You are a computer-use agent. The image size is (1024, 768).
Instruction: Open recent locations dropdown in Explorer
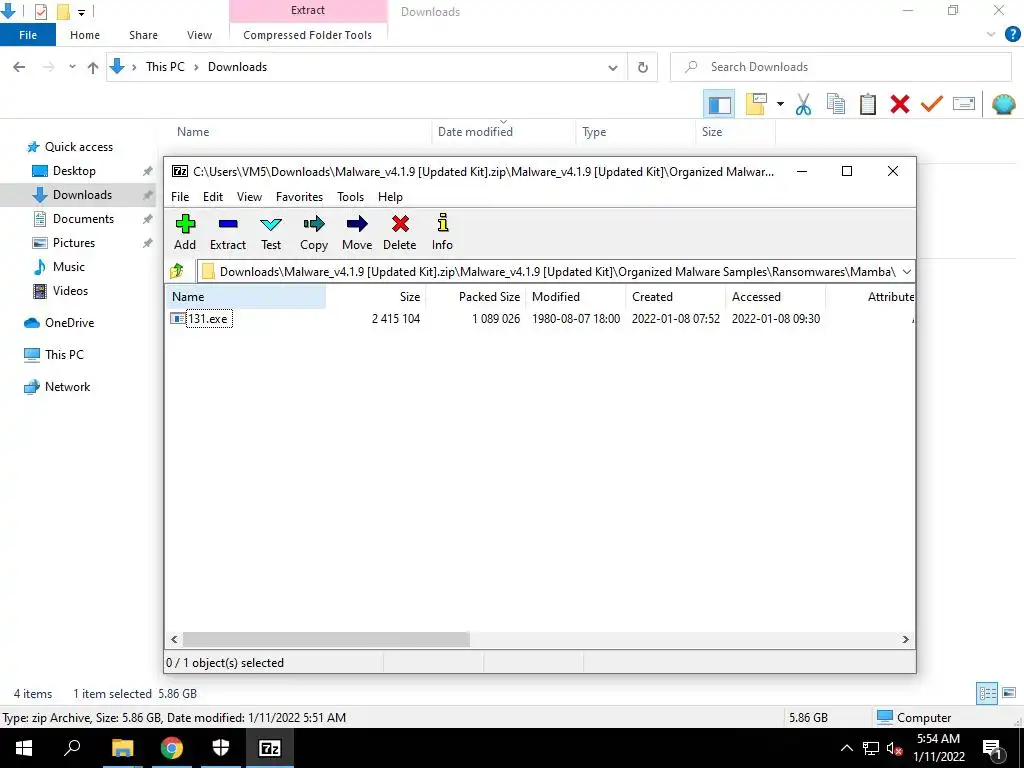(72, 67)
